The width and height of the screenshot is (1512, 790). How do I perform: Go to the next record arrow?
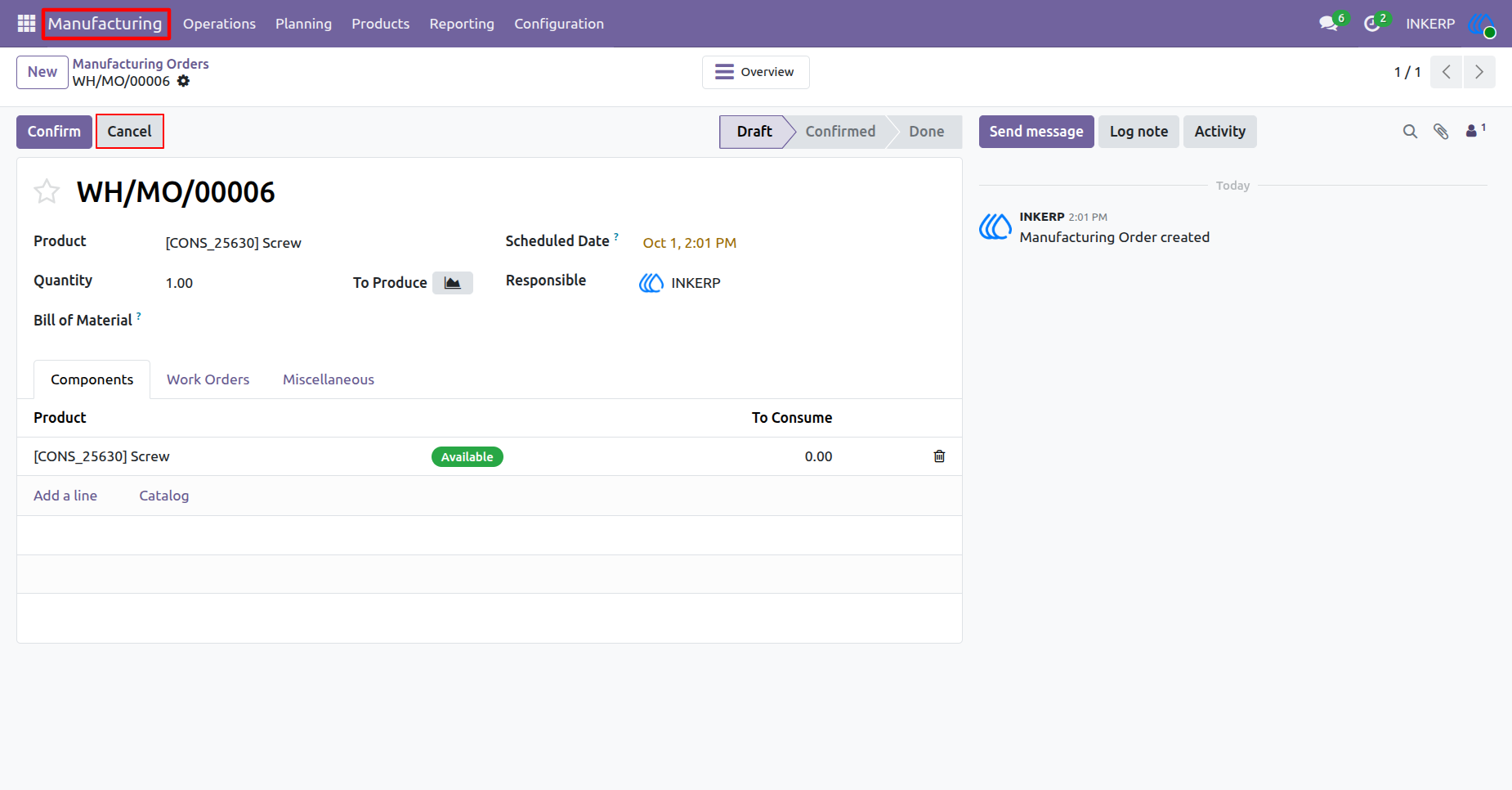pyautogui.click(x=1479, y=72)
